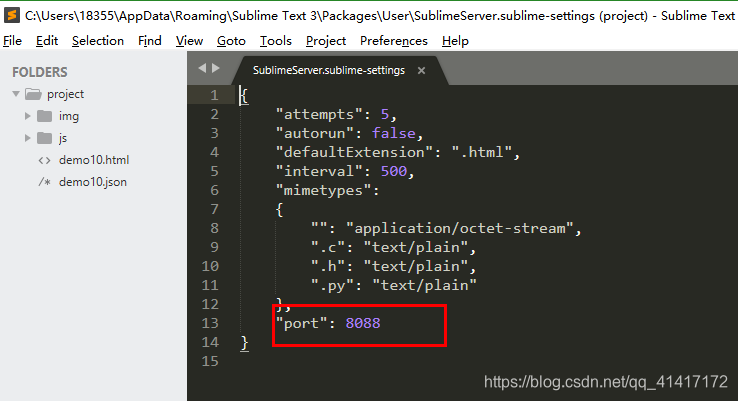The image size is (738, 401).
Task: Select the js folder icon
Action: point(44,138)
